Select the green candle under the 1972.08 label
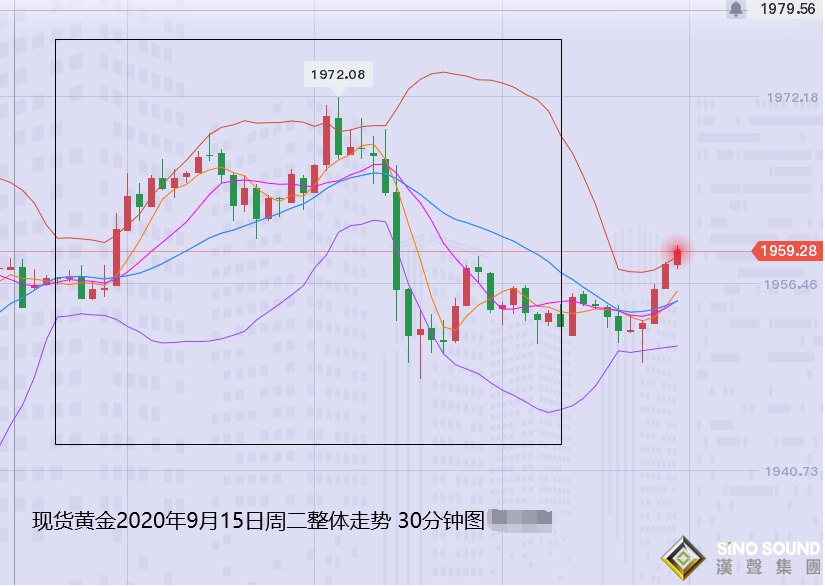Viewport: 825px width, 586px height. (338, 136)
